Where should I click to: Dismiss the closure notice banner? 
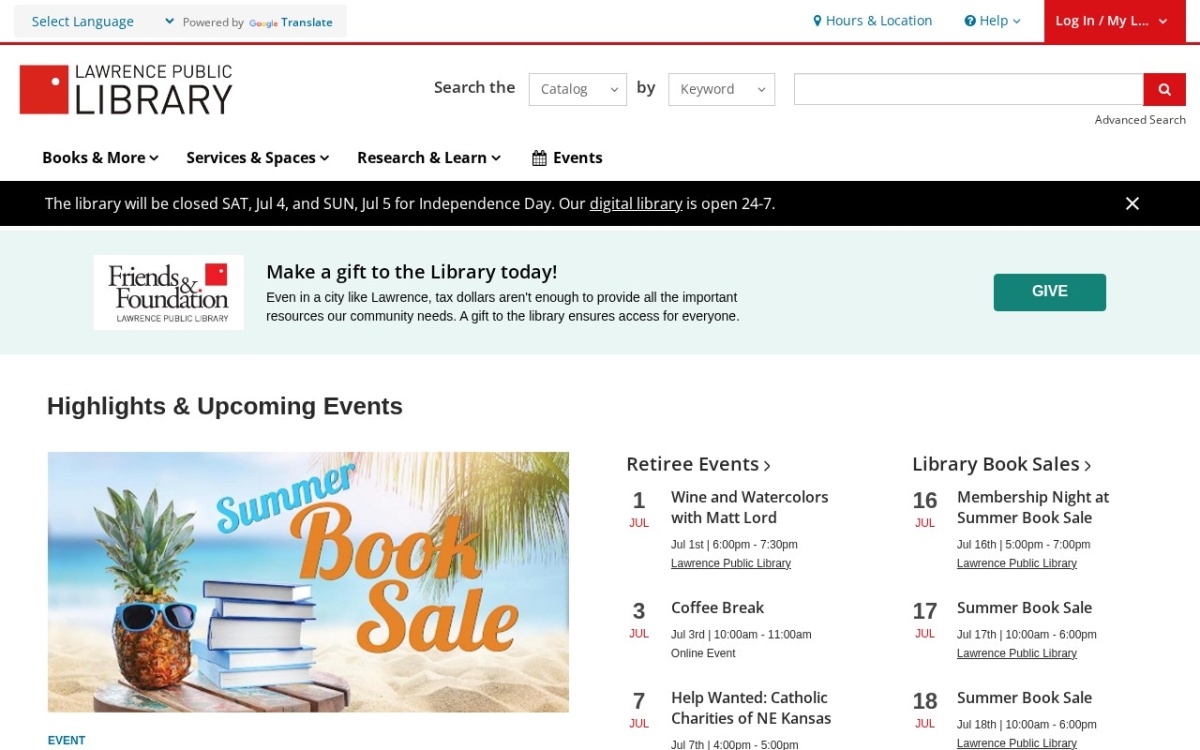(1132, 203)
